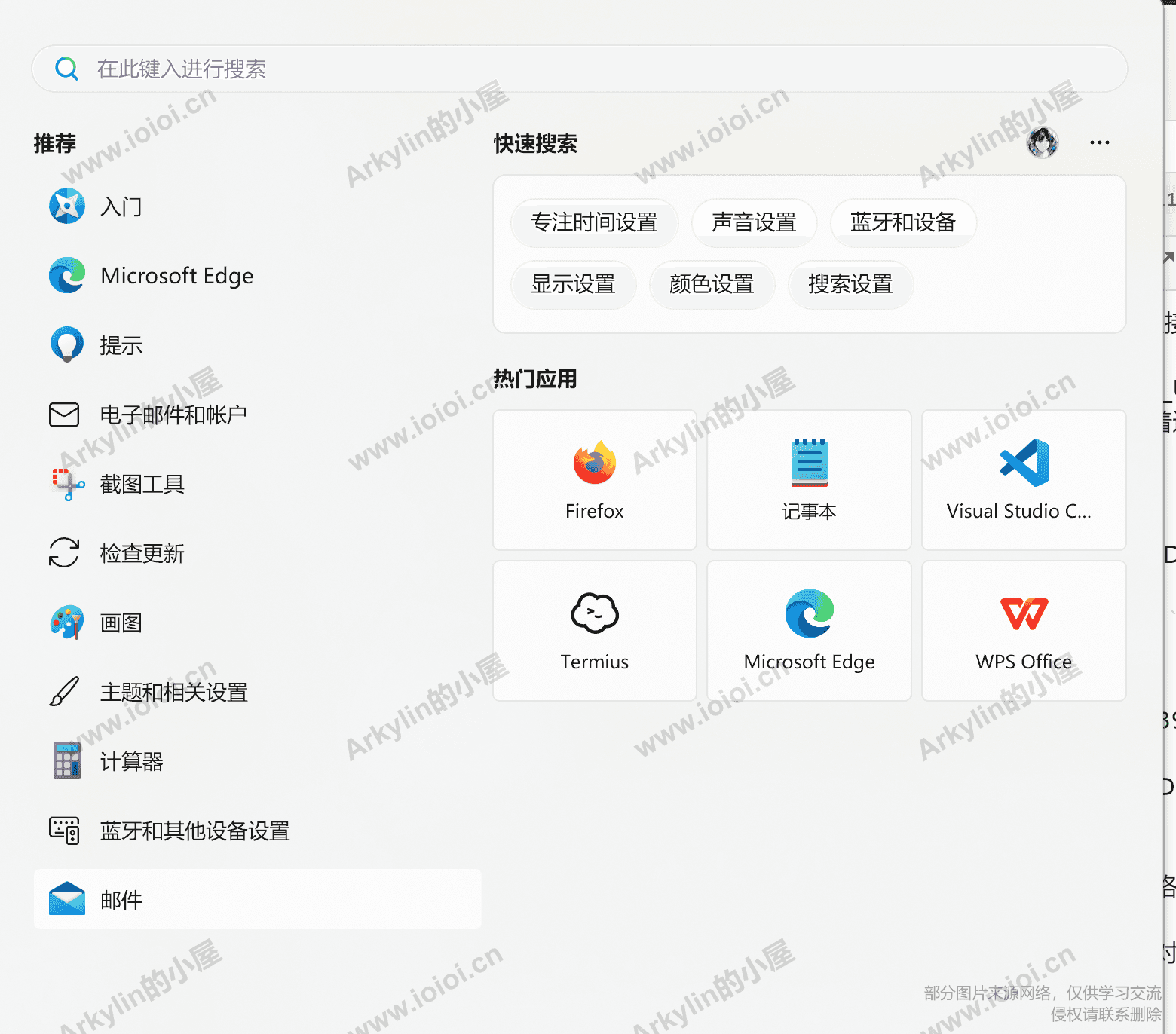Click the 入门 text label
Image resolution: width=1176 pixels, height=1034 pixels.
(x=121, y=206)
